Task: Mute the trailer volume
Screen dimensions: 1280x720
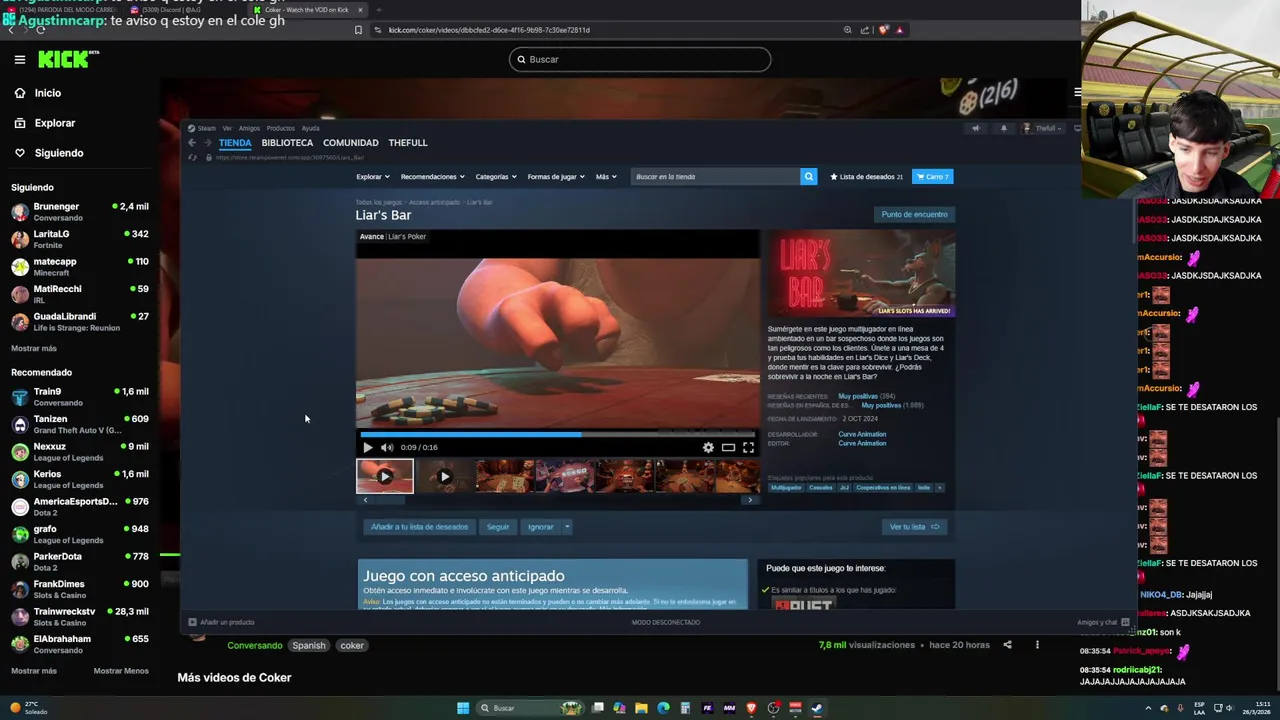Action: [x=387, y=448]
